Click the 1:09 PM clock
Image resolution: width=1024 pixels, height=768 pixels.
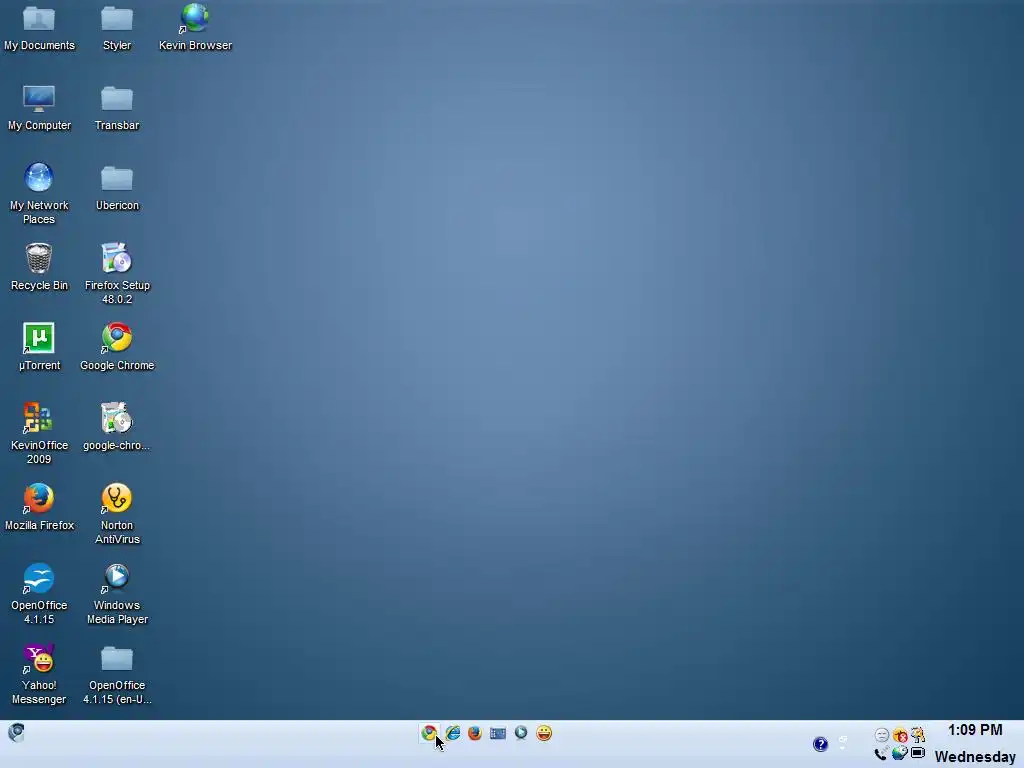click(x=975, y=730)
